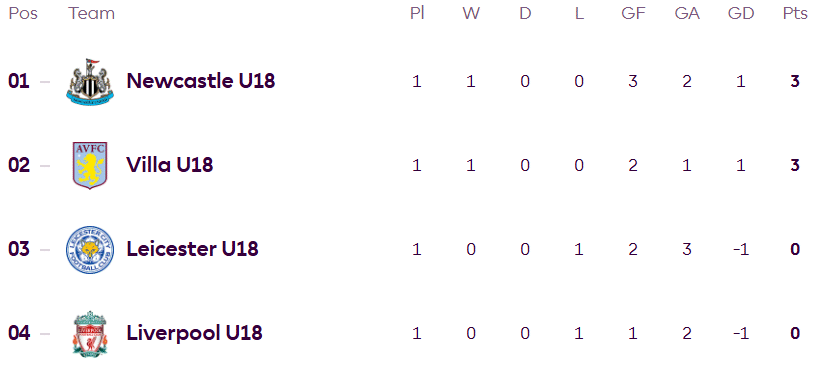This screenshot has height=366, width=830.
Task: Click the Aston Villa club crest
Action: click(x=90, y=165)
